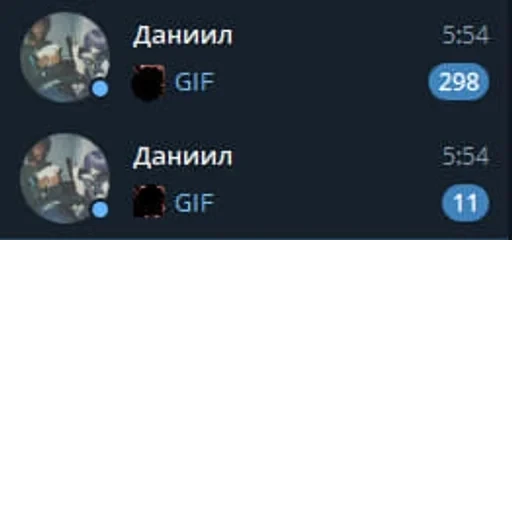Viewport: 512px width, 512px height.
Task: Click the avatar of the first Даниил chat
Action: coord(65,57)
